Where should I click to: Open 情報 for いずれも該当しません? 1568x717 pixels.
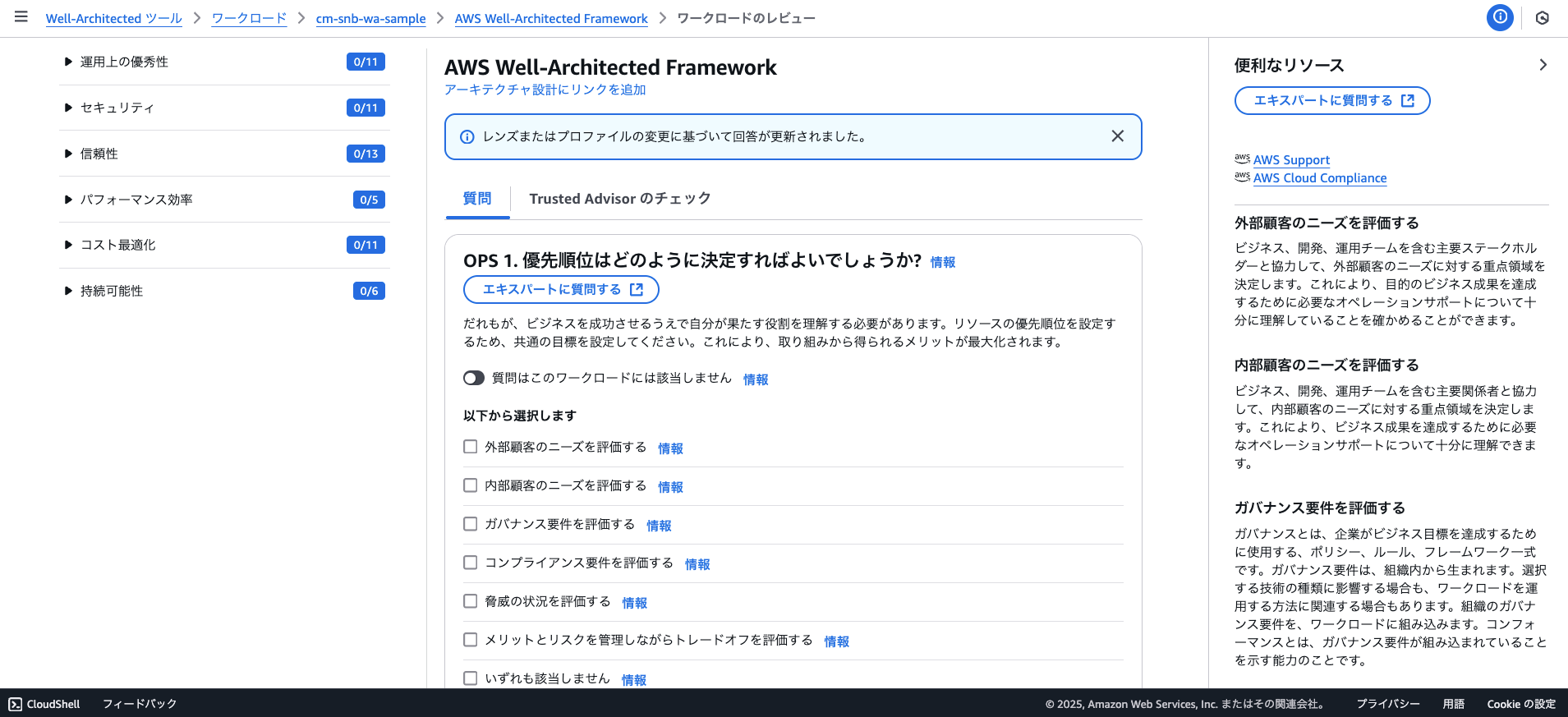tap(633, 680)
